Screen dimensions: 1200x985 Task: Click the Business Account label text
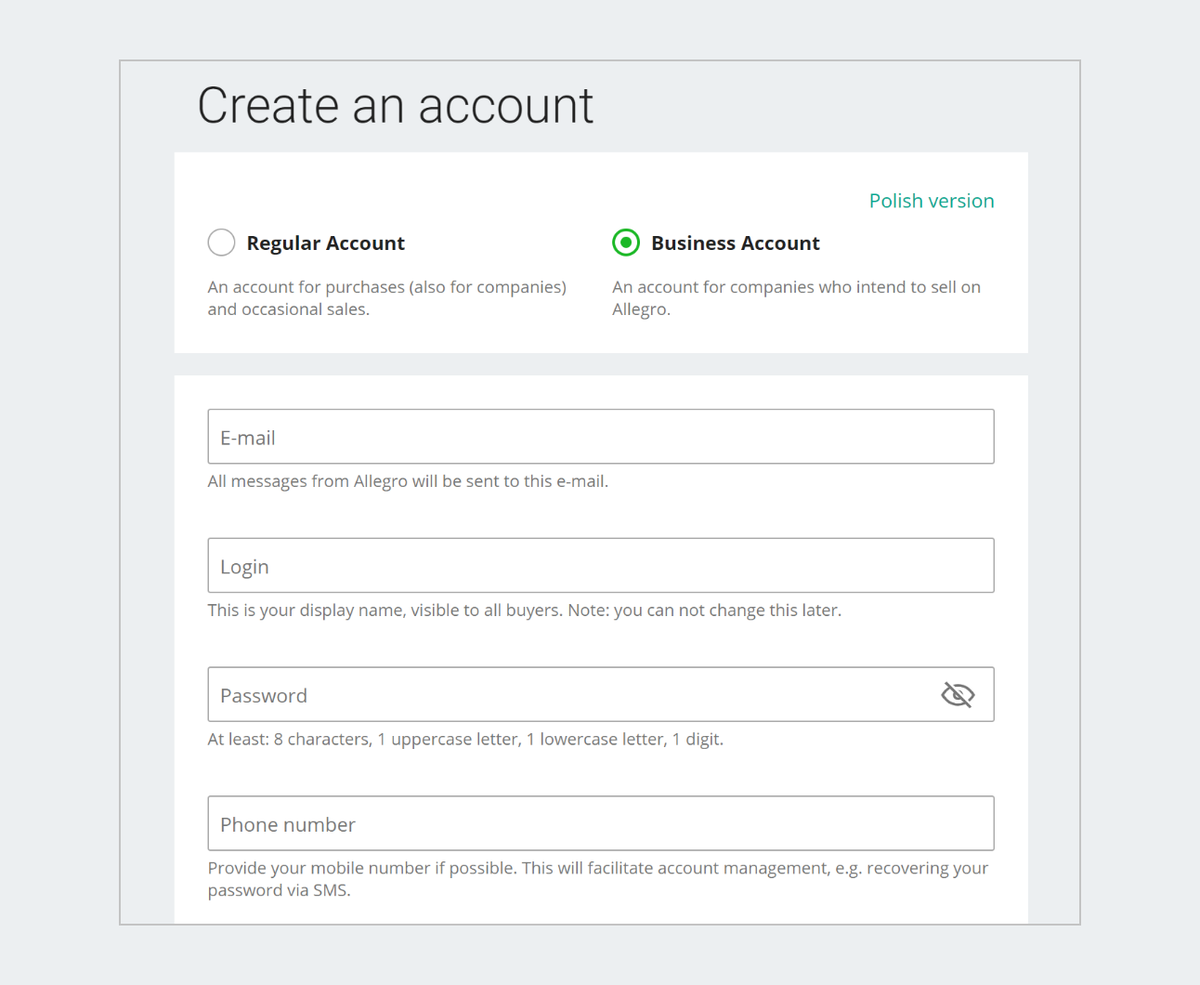[x=735, y=242]
